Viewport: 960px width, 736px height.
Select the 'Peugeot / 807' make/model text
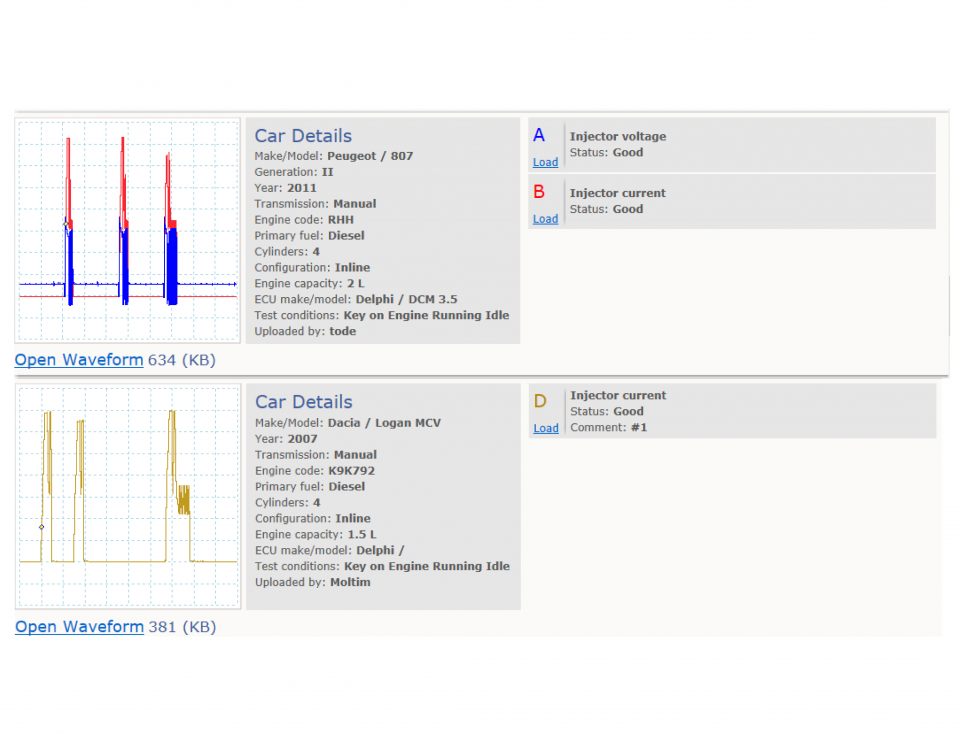click(x=370, y=156)
